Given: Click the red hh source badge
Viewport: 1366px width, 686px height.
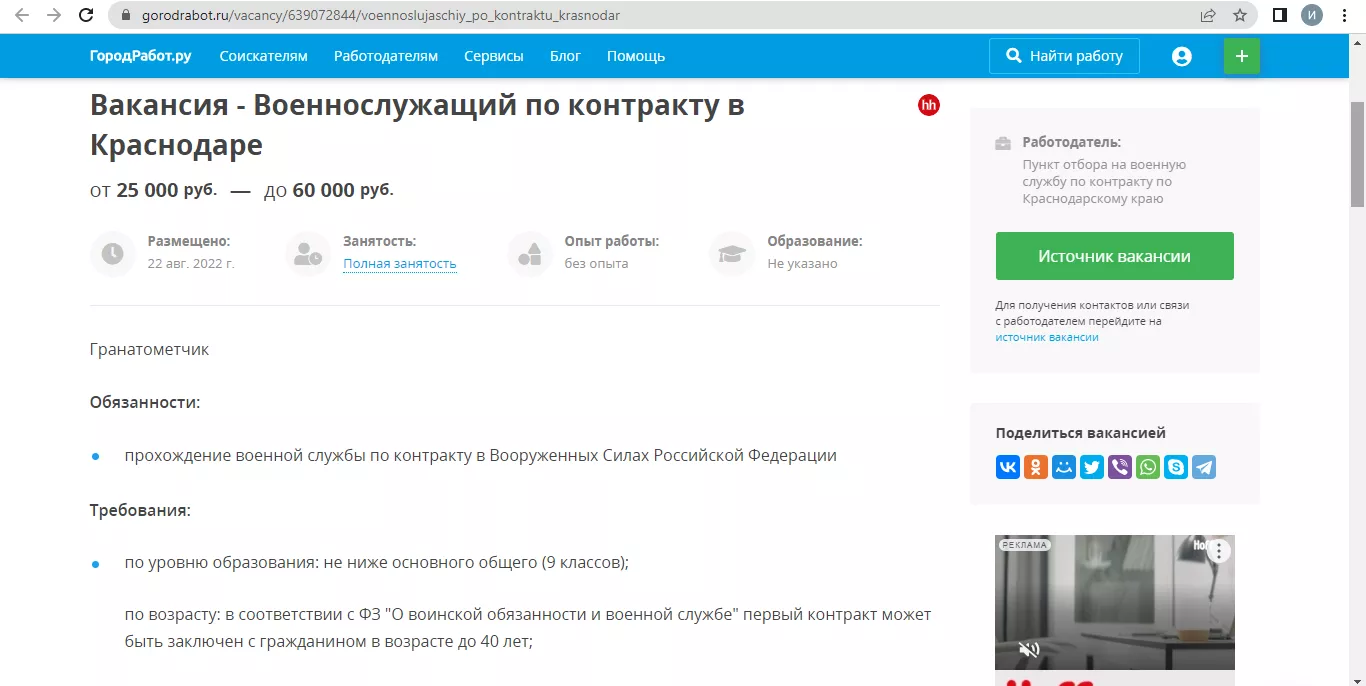Looking at the screenshot, I should coord(929,105).
